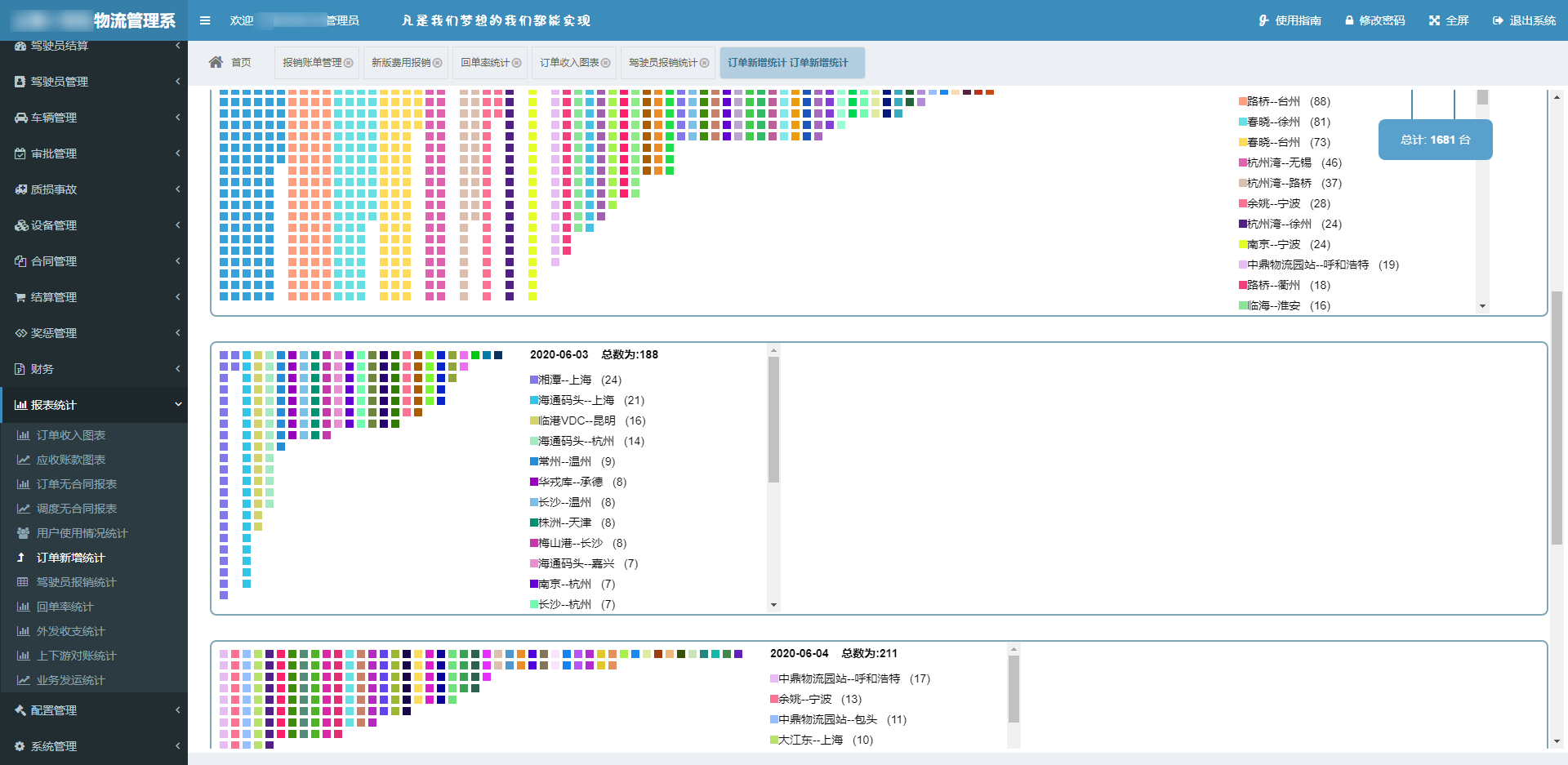
Task: Close the 订单收入图表 tab
Action: (606, 63)
